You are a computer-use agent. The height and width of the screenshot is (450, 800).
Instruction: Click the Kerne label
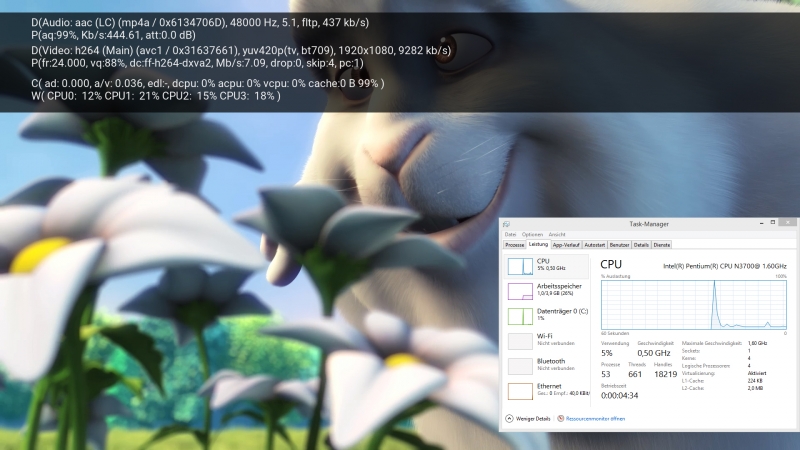click(x=689, y=358)
